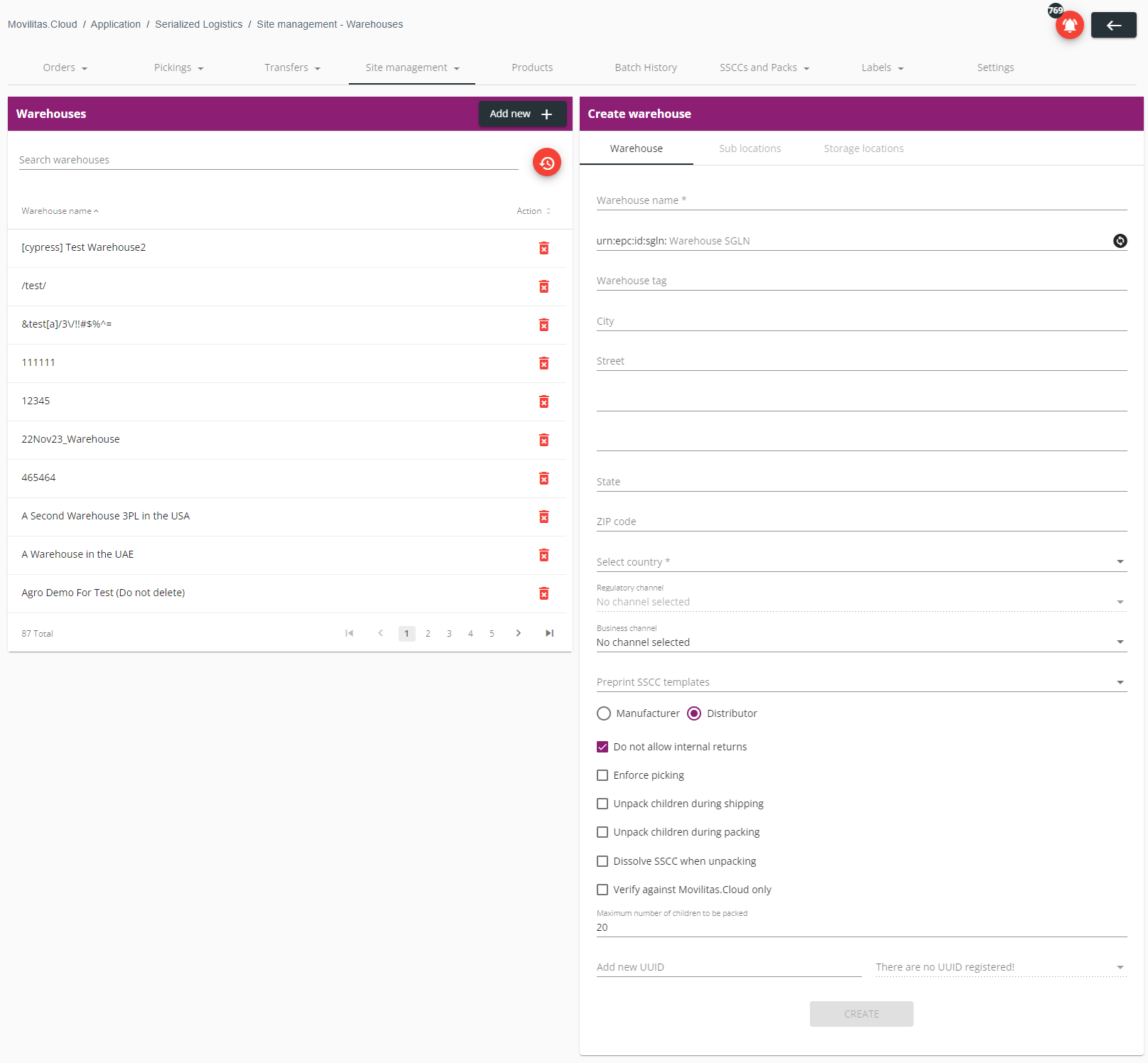The height and width of the screenshot is (1063, 1148).
Task: Open the Settings tab
Action: pos(995,68)
